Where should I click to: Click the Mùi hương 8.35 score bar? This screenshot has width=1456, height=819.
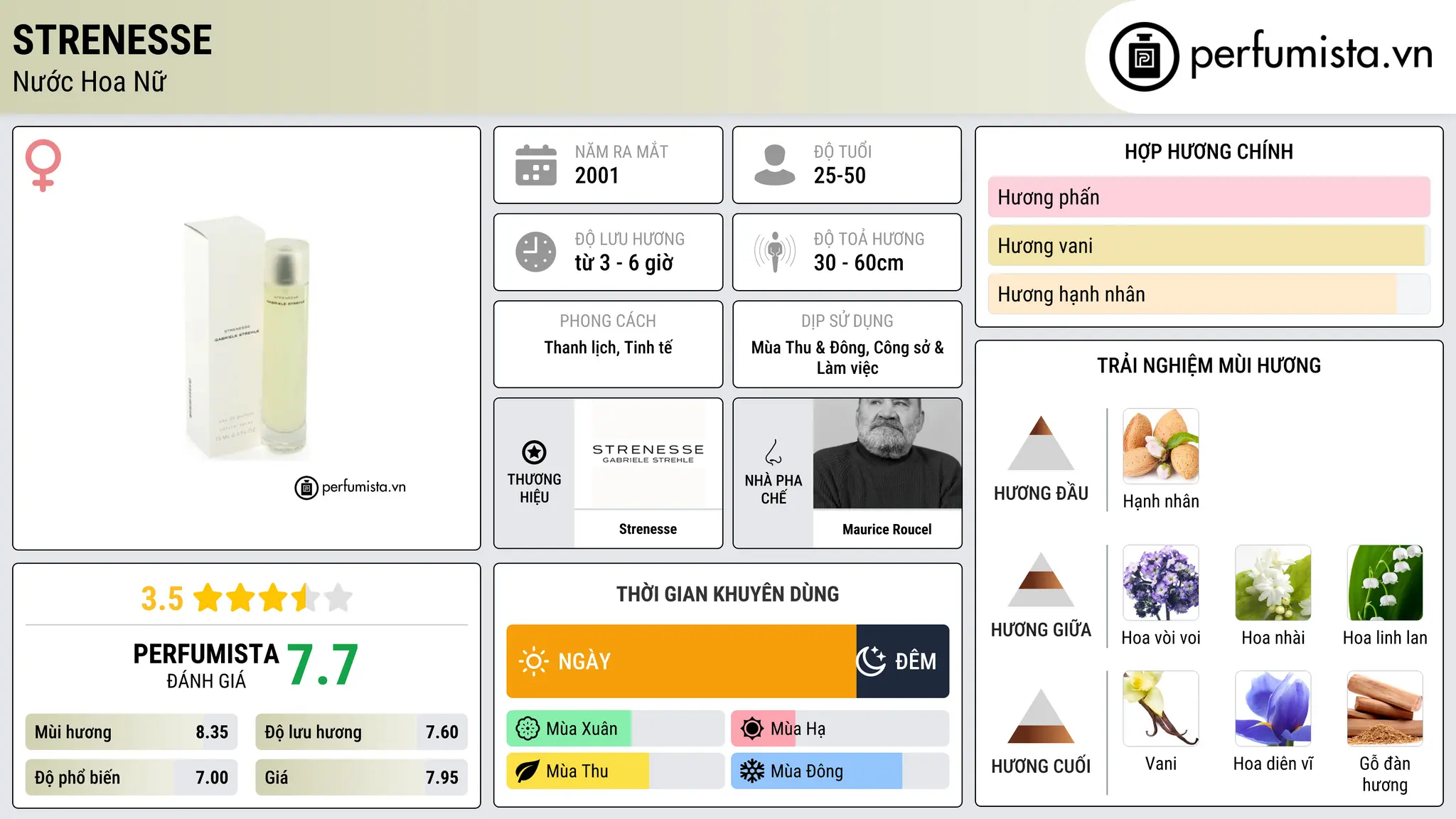click(x=132, y=732)
